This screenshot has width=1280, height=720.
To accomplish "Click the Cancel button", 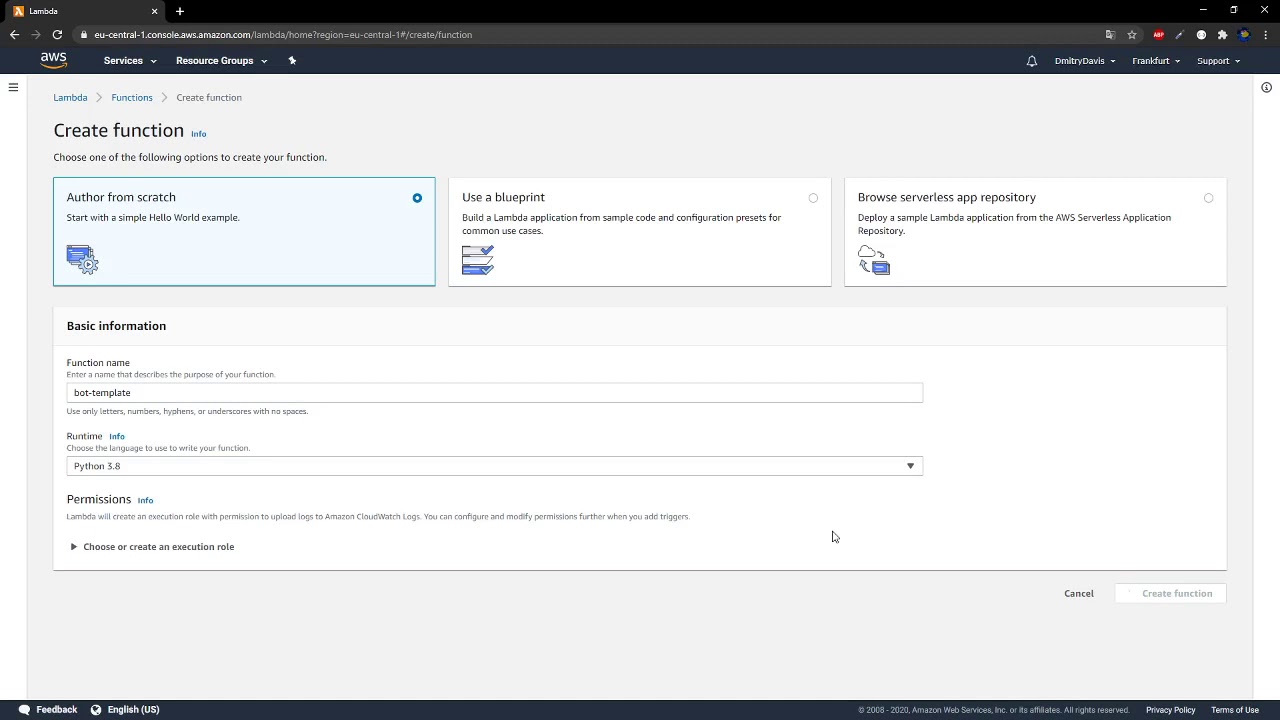I will point(1078,594).
